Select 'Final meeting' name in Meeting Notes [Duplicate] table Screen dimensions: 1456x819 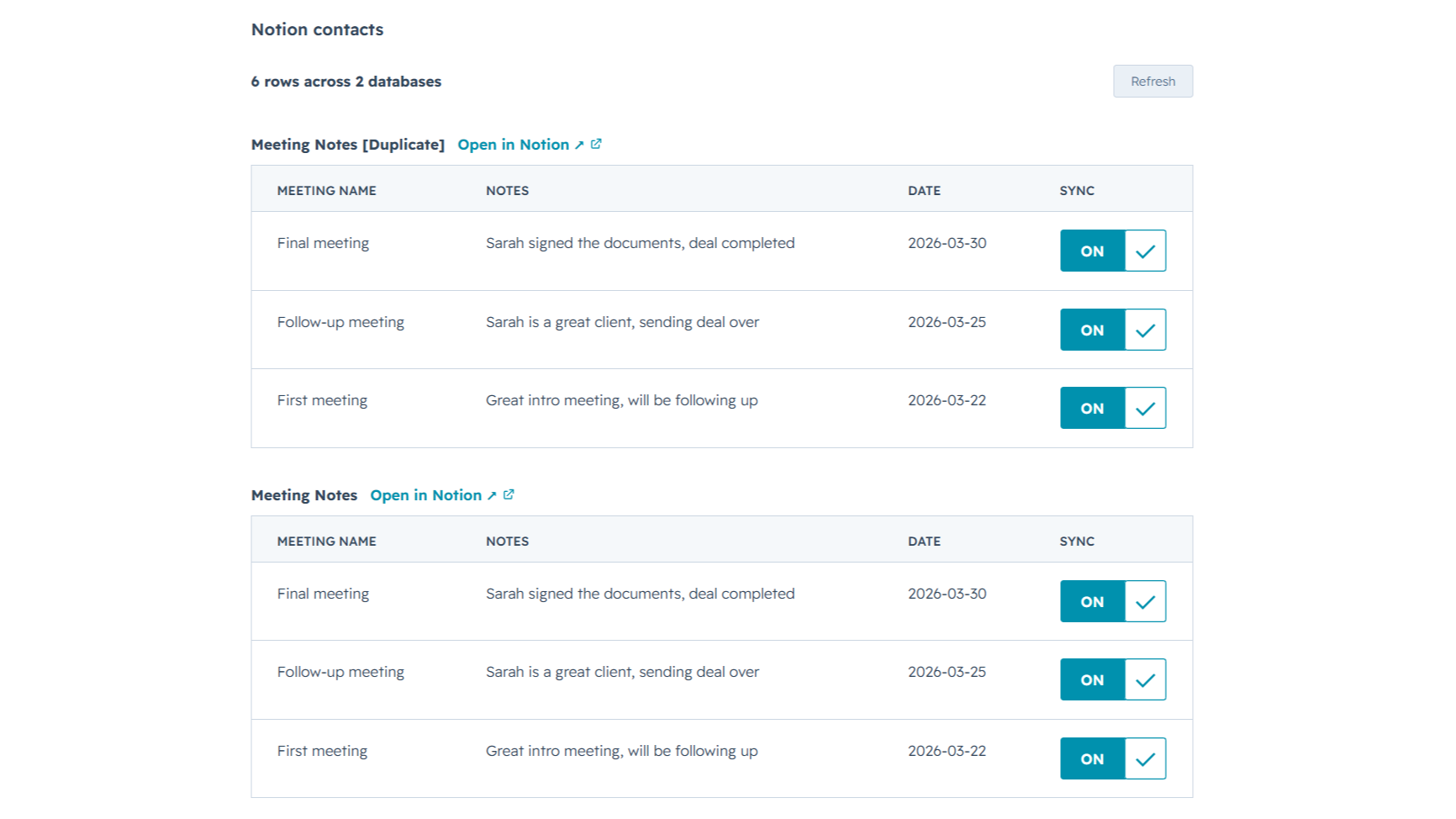(x=323, y=243)
